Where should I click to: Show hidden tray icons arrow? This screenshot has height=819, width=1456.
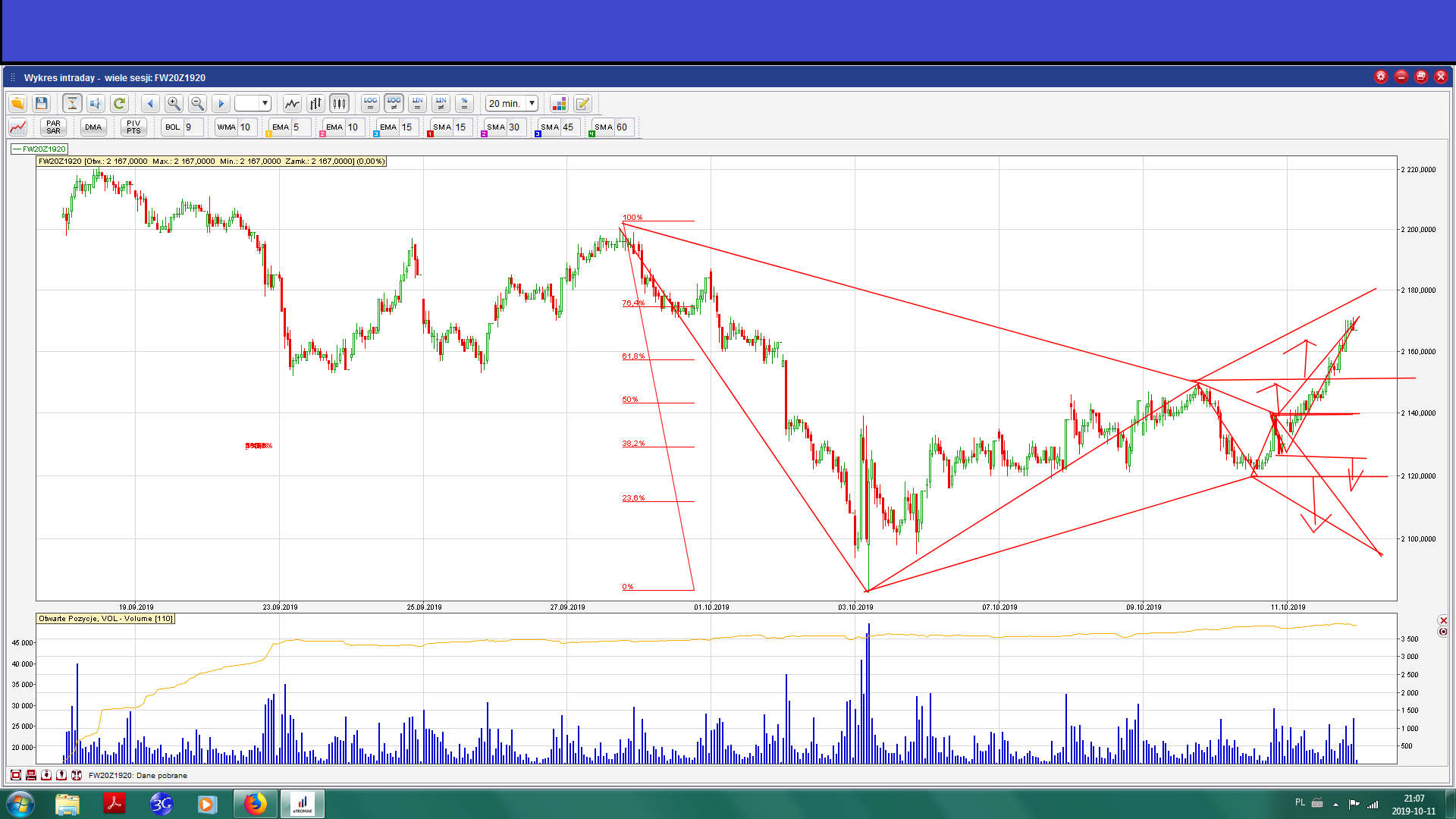[1335, 804]
